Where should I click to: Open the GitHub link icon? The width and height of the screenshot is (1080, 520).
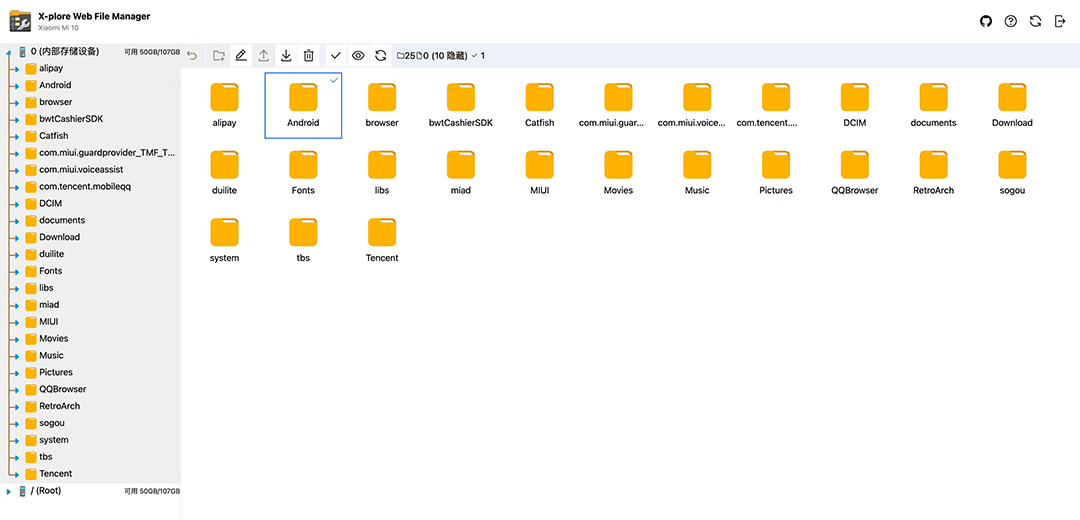pyautogui.click(x=986, y=21)
